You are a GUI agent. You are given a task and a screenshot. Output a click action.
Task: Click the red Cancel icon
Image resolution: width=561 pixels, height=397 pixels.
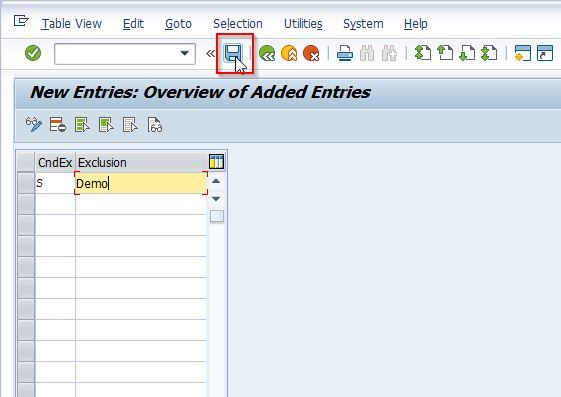pos(311,54)
